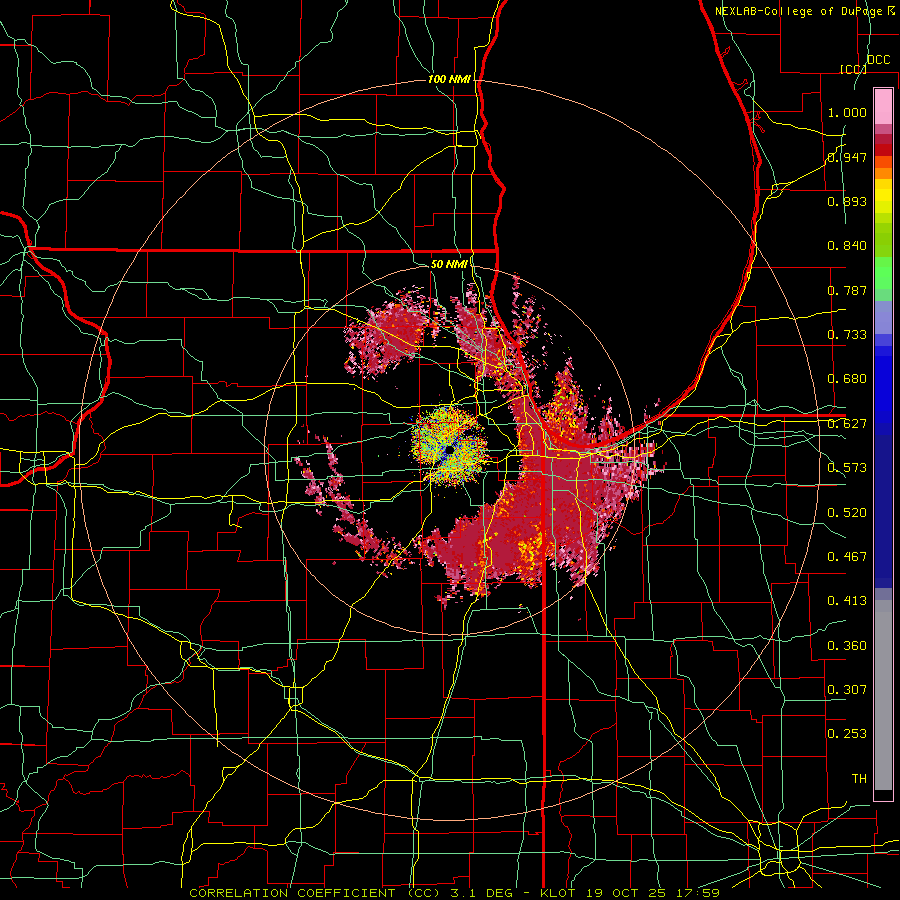Click the 0.360 color scale value

847,646
